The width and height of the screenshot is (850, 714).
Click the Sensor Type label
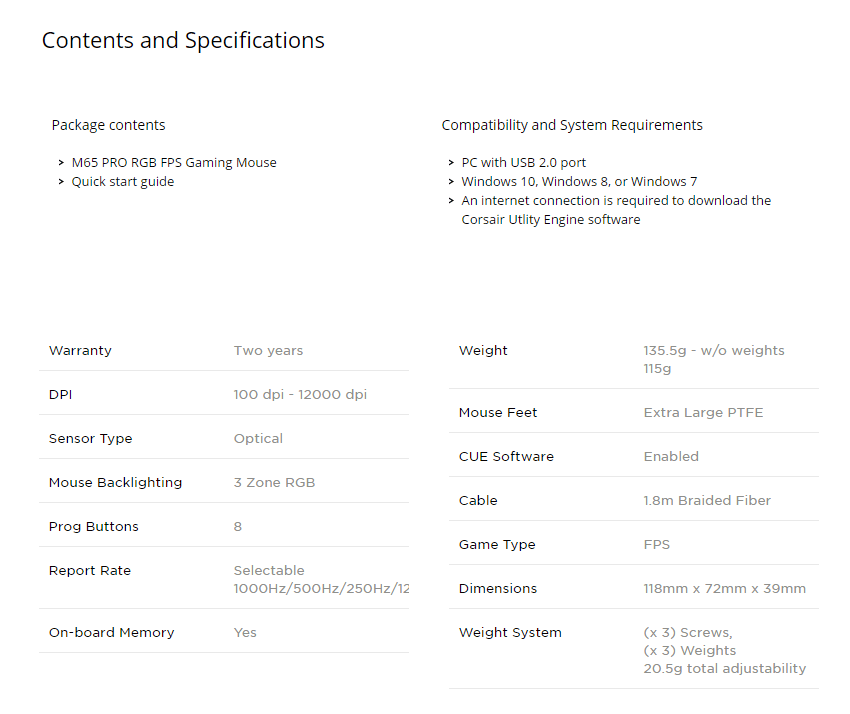90,439
